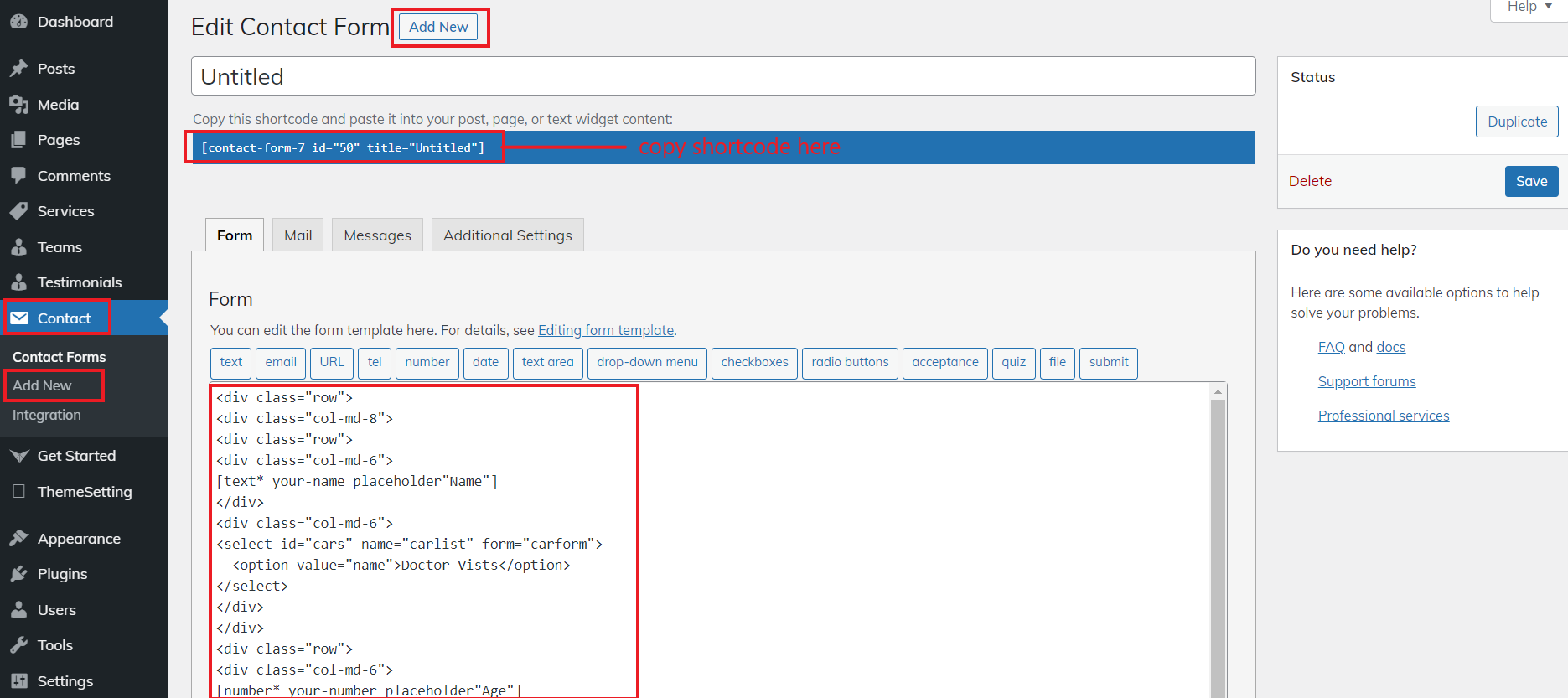Click the Users person icon
The width and height of the screenshot is (1568, 698).
pos(18,610)
